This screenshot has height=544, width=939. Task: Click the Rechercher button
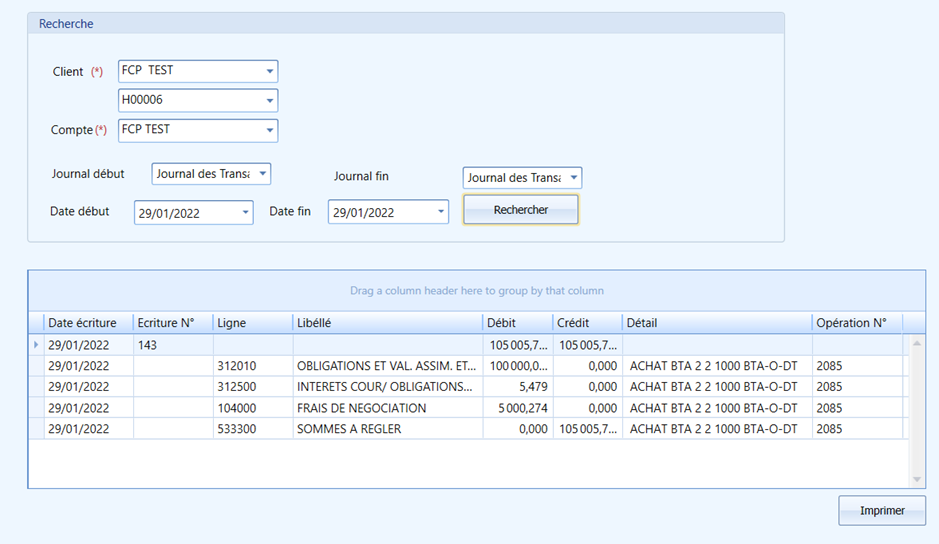click(x=520, y=210)
